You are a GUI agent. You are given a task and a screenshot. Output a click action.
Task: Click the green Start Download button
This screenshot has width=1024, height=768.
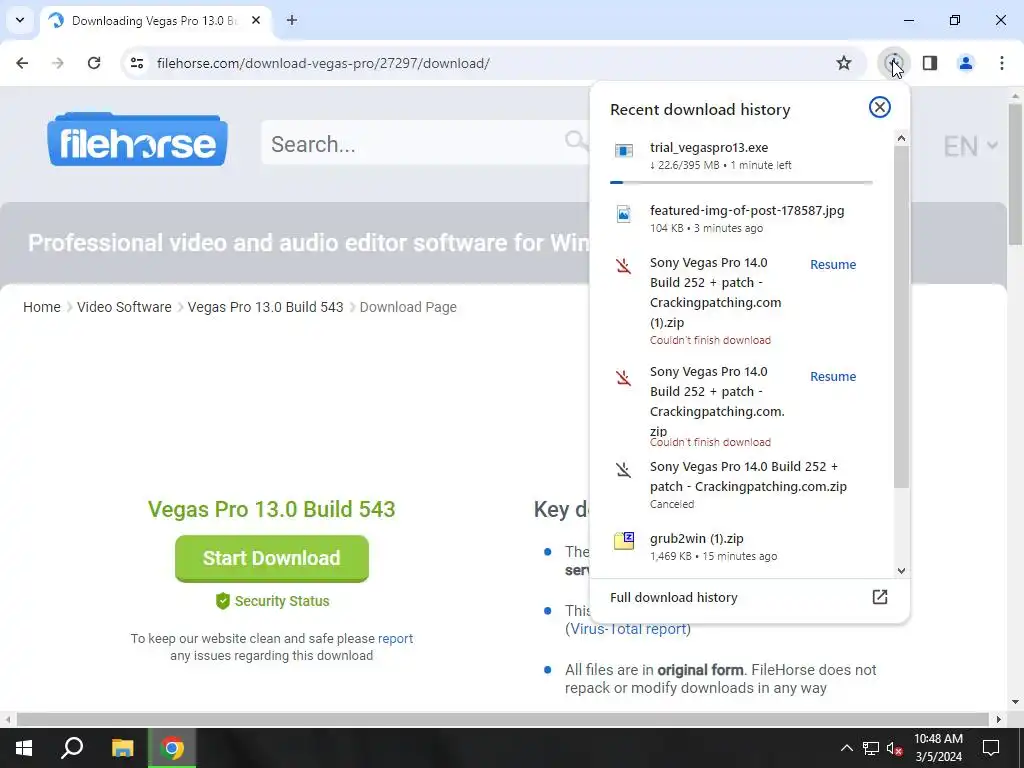tap(272, 558)
